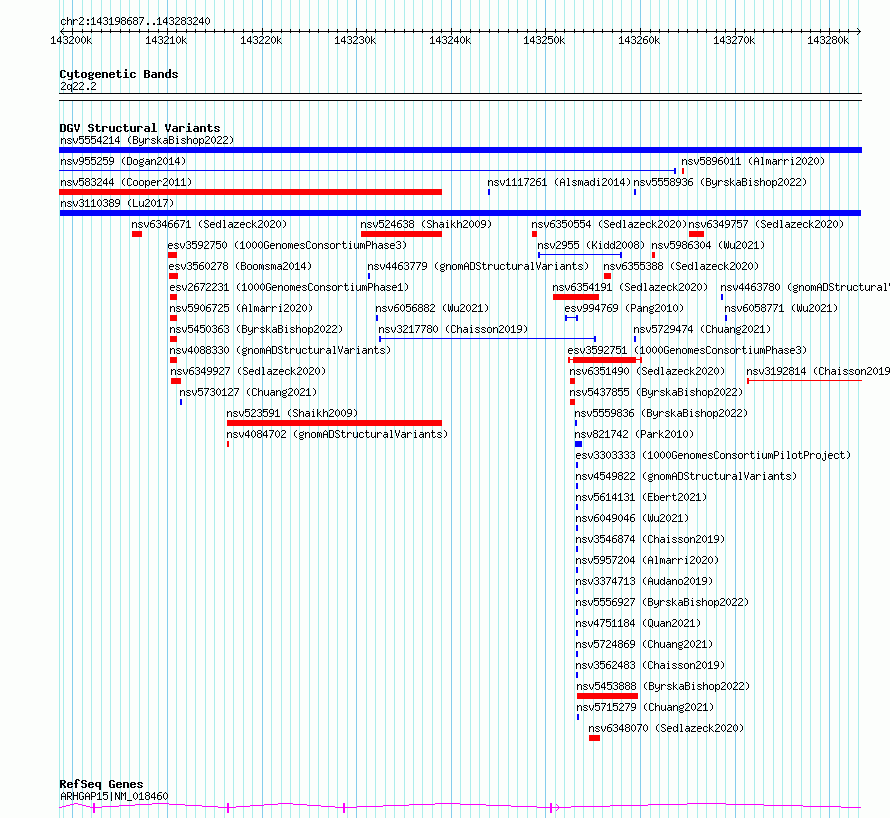
Task: Click nsv5730127 (Chuang2021) label
Action: (x=248, y=392)
